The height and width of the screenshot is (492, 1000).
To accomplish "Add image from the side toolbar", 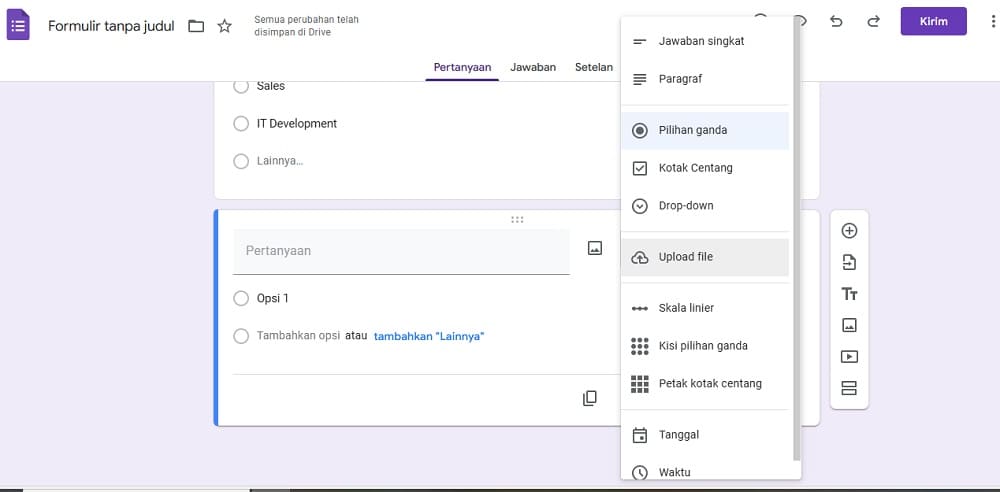I will coord(849,325).
